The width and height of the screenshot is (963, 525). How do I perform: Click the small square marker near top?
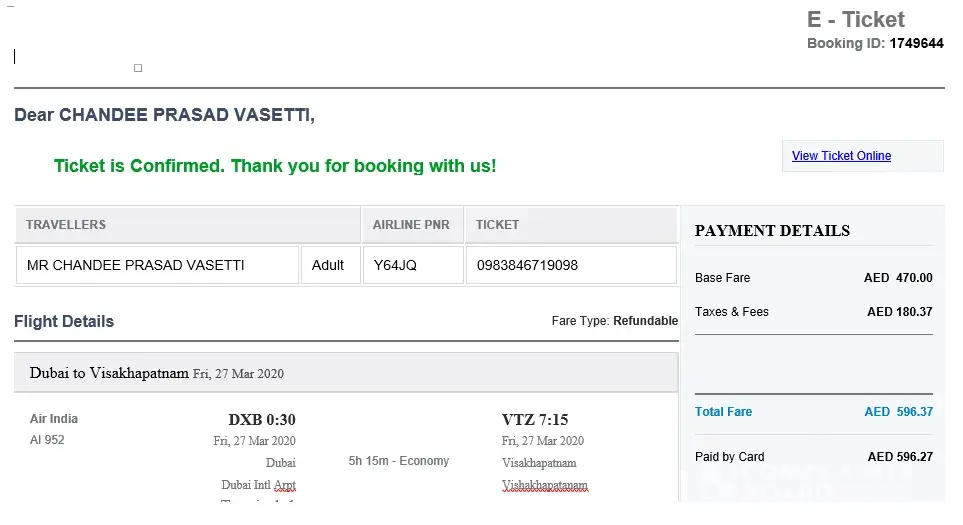[x=138, y=68]
